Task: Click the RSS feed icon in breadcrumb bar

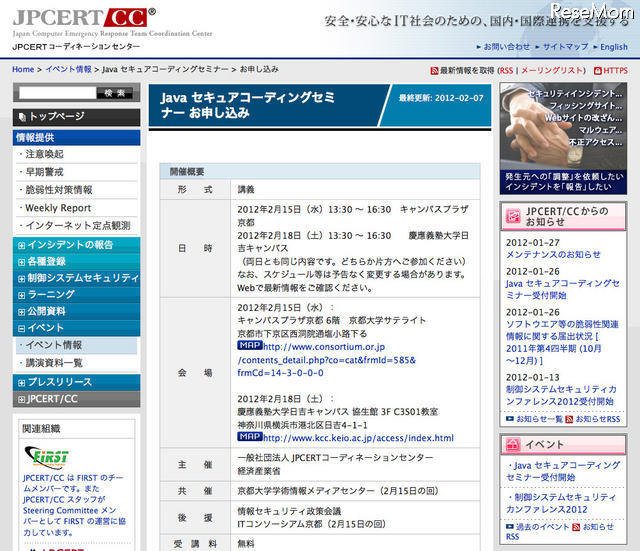Action: coord(433,70)
